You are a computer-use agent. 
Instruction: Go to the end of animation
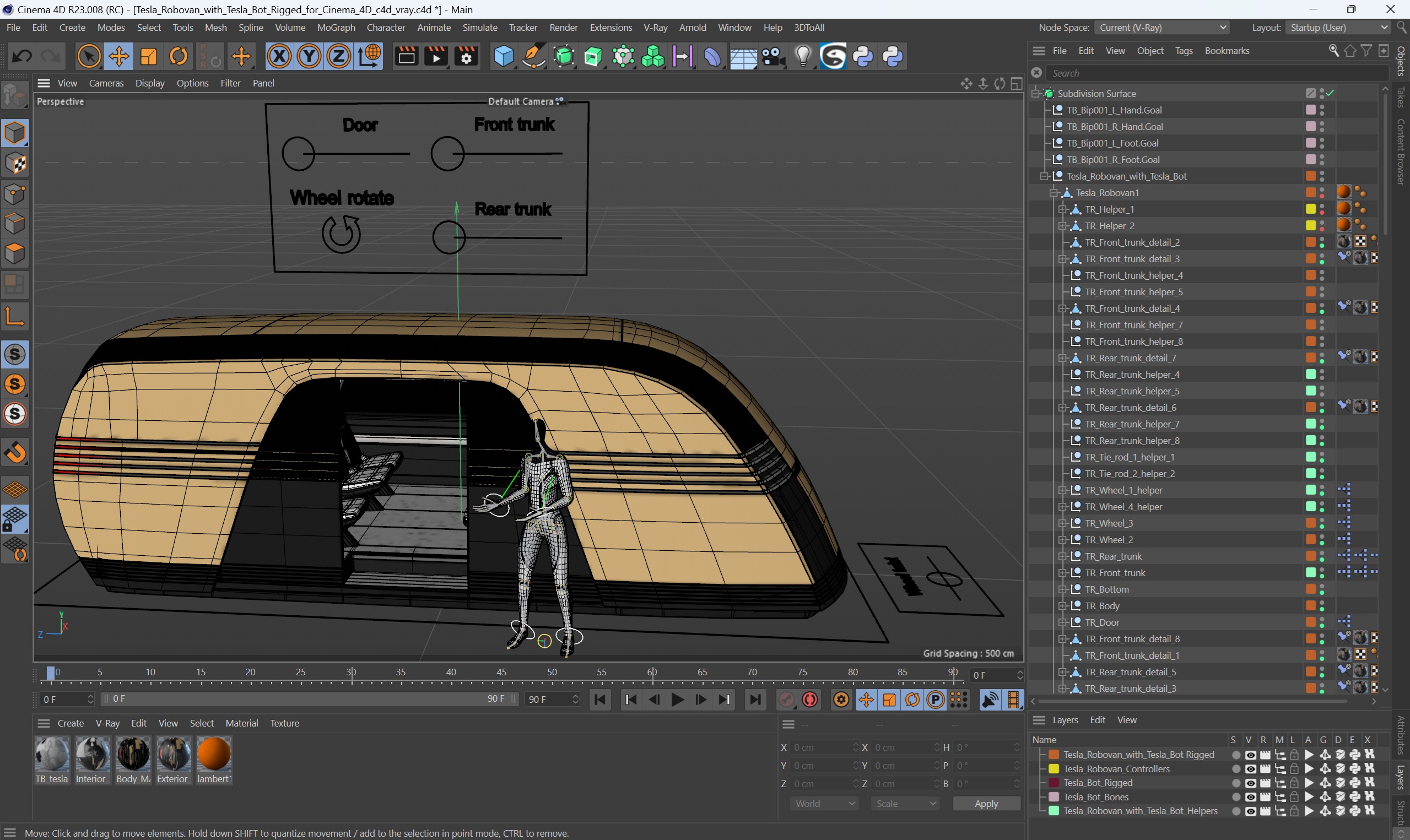point(754,700)
